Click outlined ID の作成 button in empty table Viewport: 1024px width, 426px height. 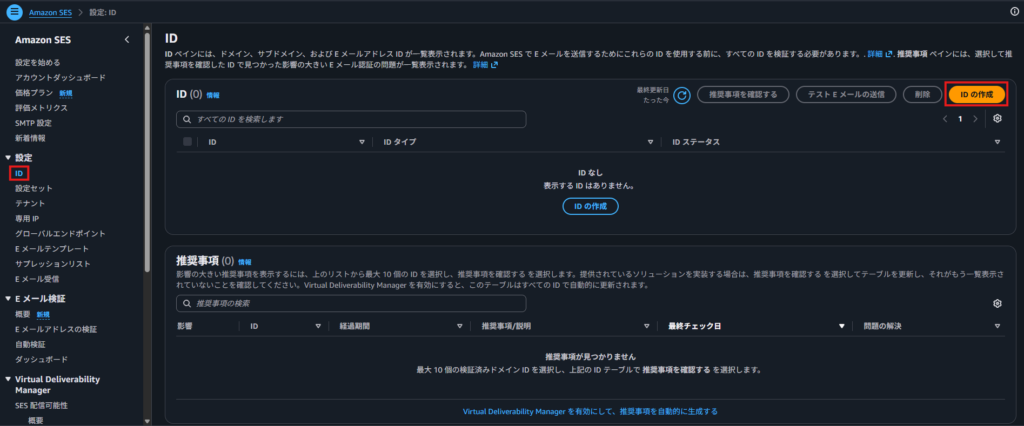click(590, 206)
